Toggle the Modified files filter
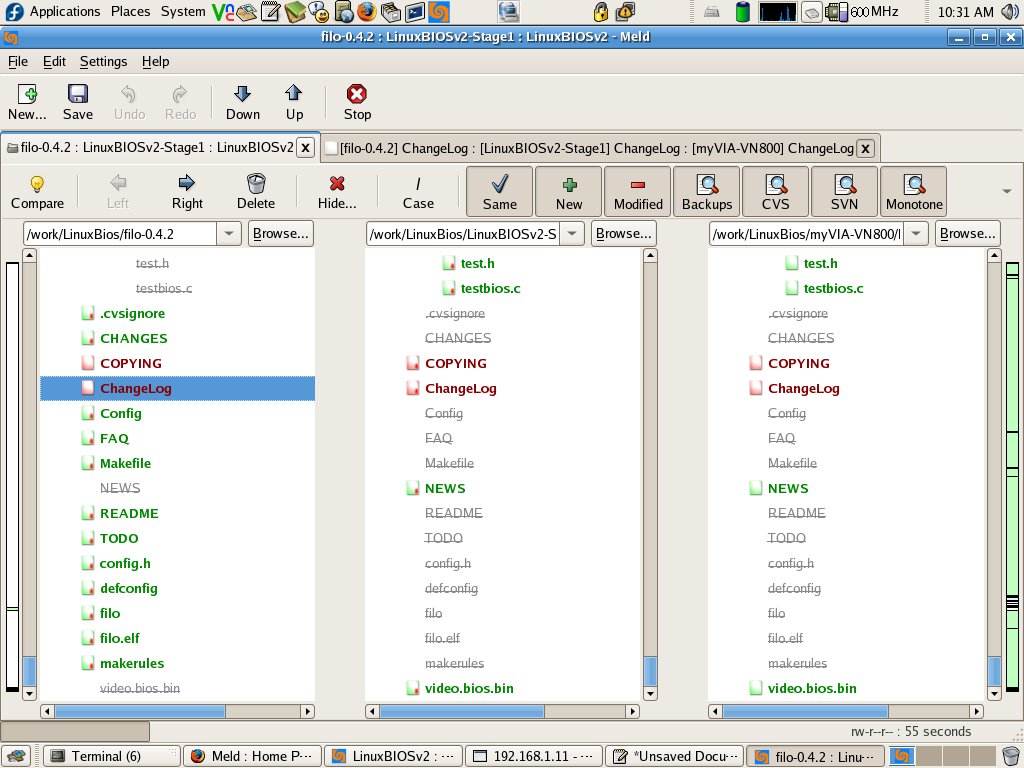 click(x=638, y=191)
